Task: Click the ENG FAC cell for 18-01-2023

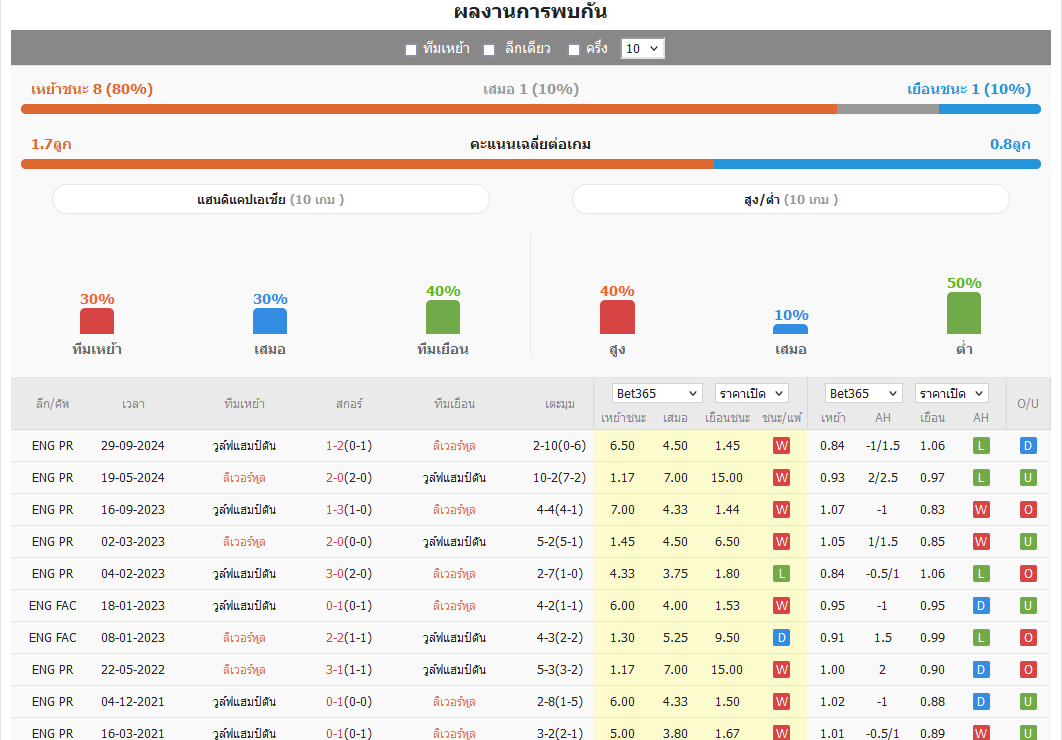Action: point(53,605)
